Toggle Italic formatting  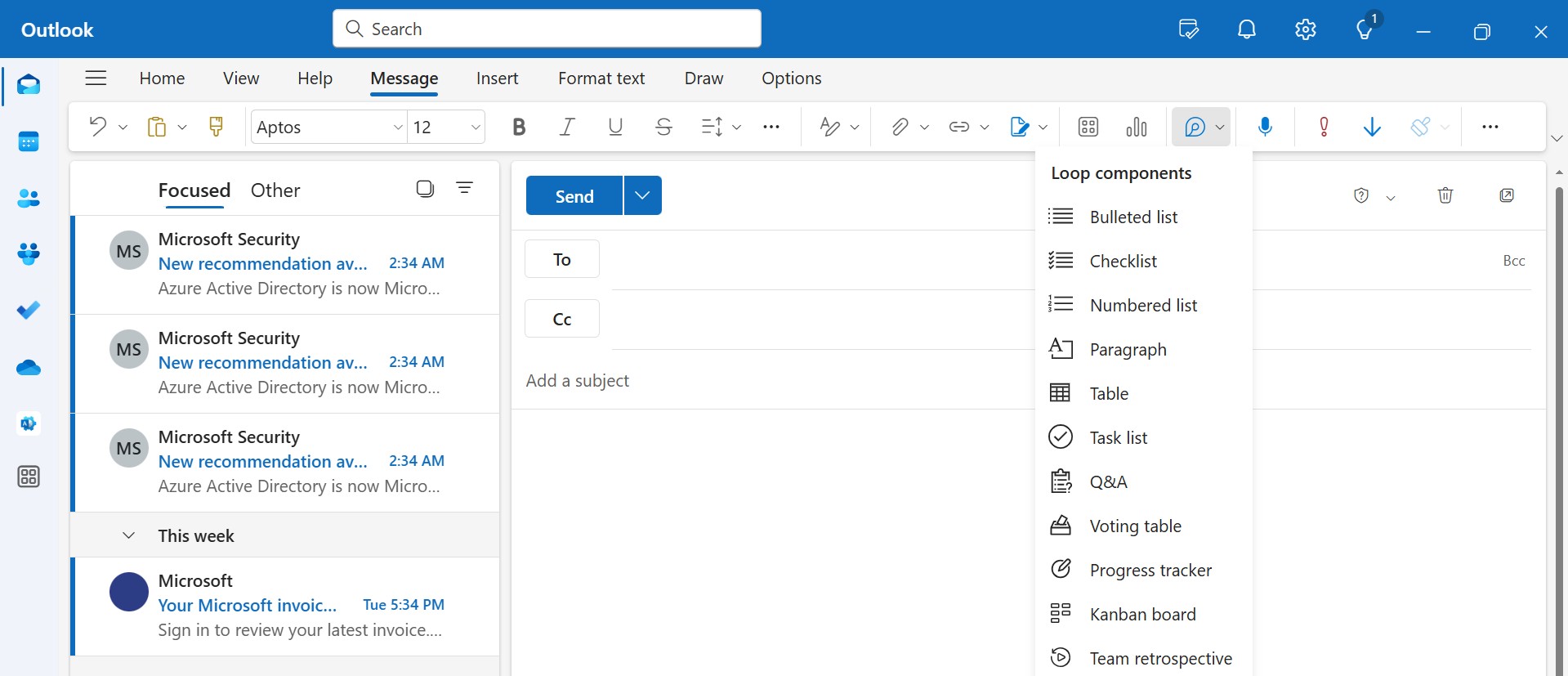click(567, 127)
